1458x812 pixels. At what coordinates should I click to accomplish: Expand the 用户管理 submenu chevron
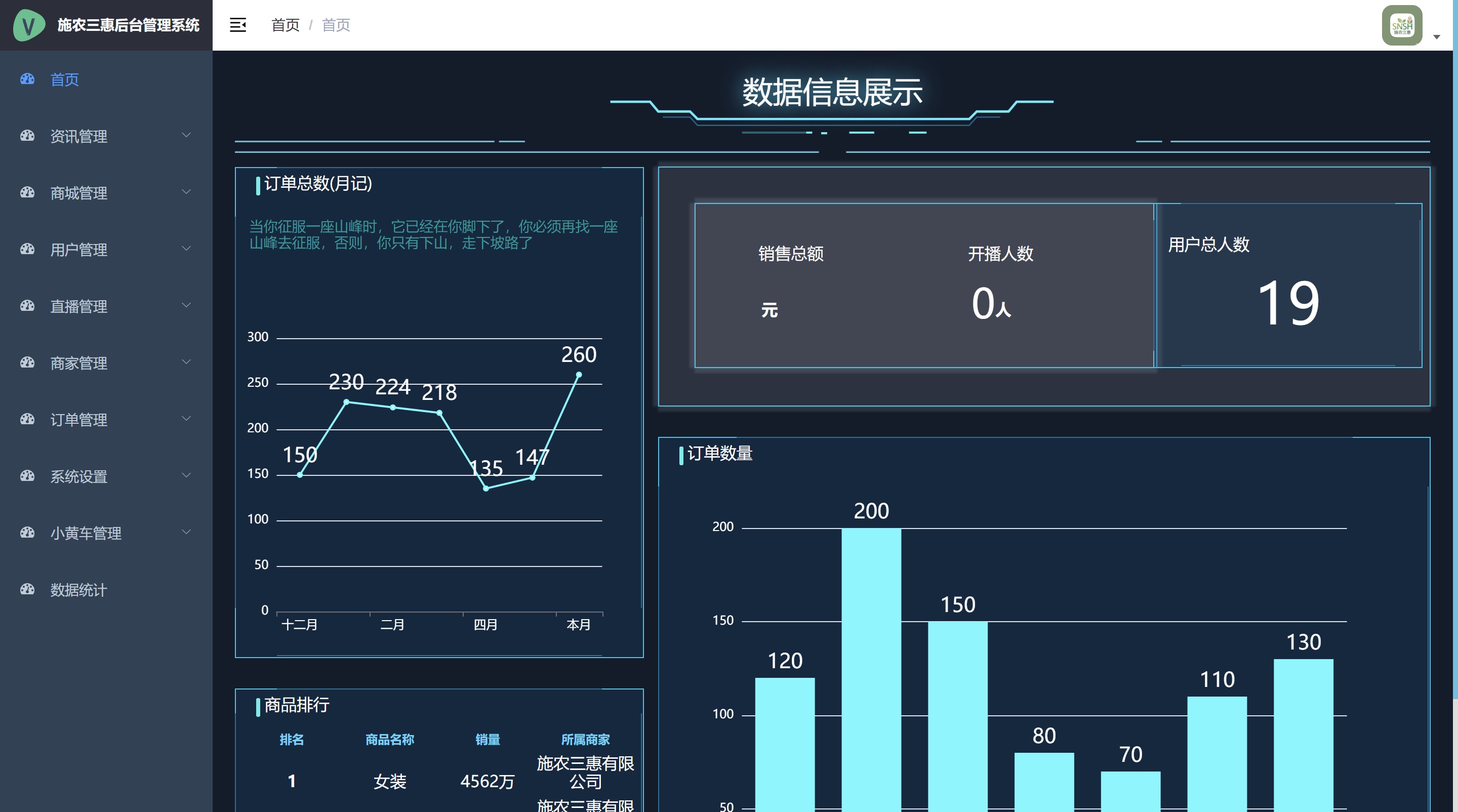pyautogui.click(x=186, y=249)
